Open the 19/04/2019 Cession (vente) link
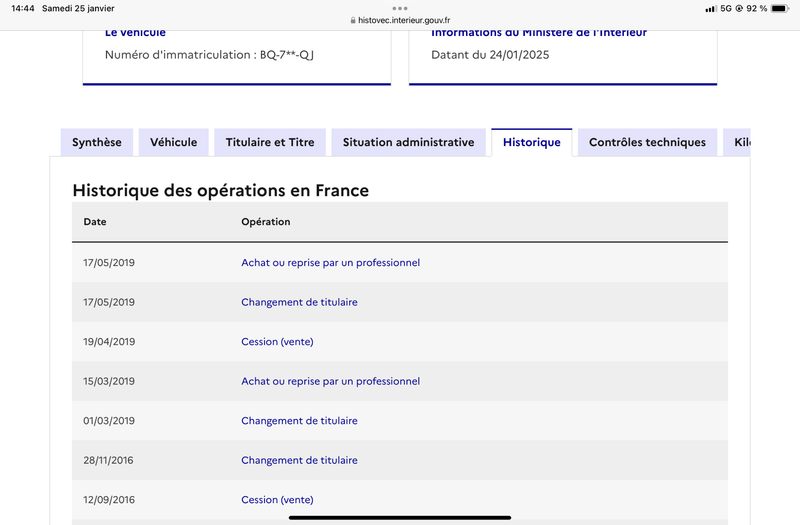Viewport: 800px width, 525px height. point(277,342)
